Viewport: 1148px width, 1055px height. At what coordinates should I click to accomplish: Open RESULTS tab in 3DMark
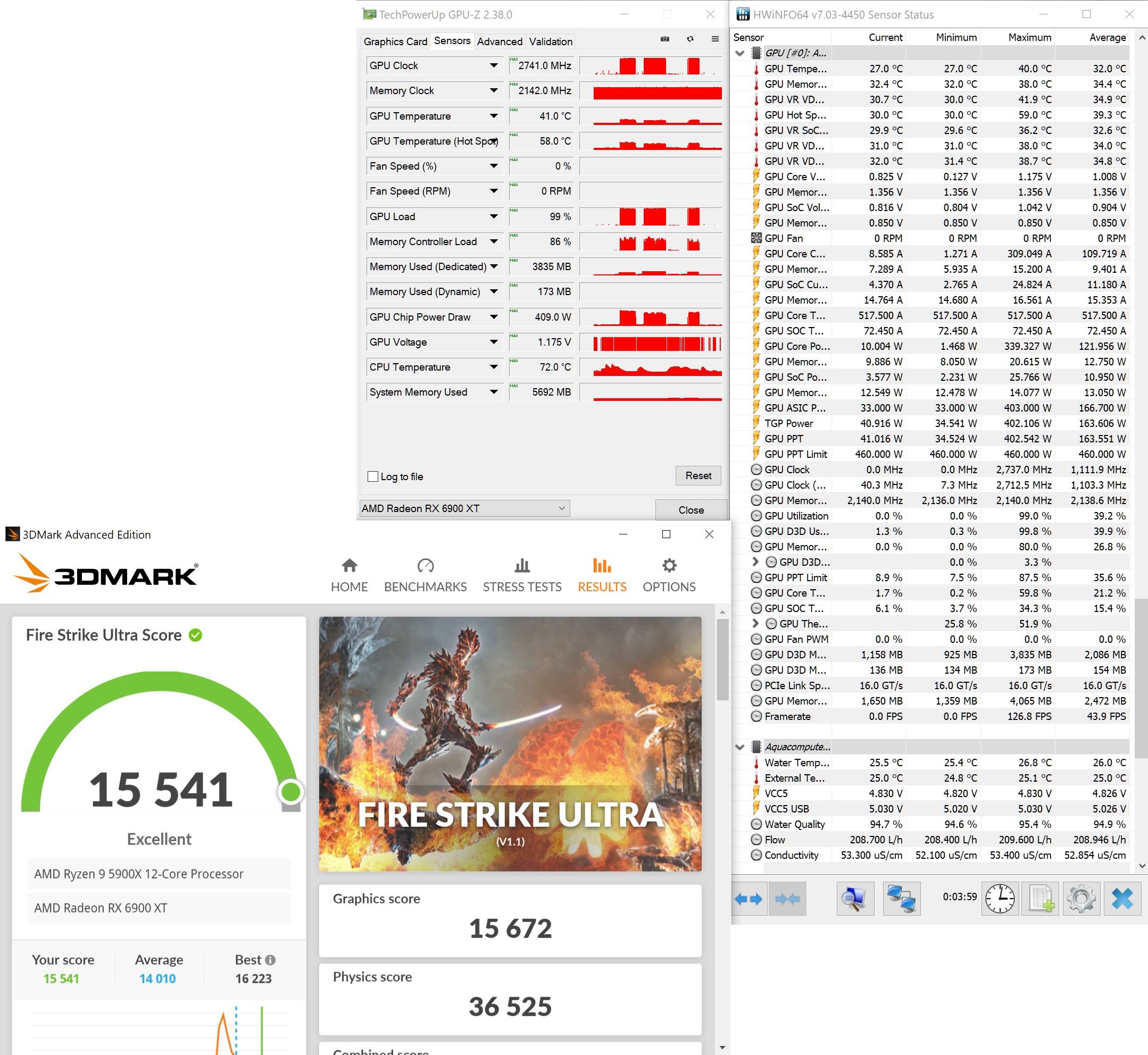tap(602, 575)
